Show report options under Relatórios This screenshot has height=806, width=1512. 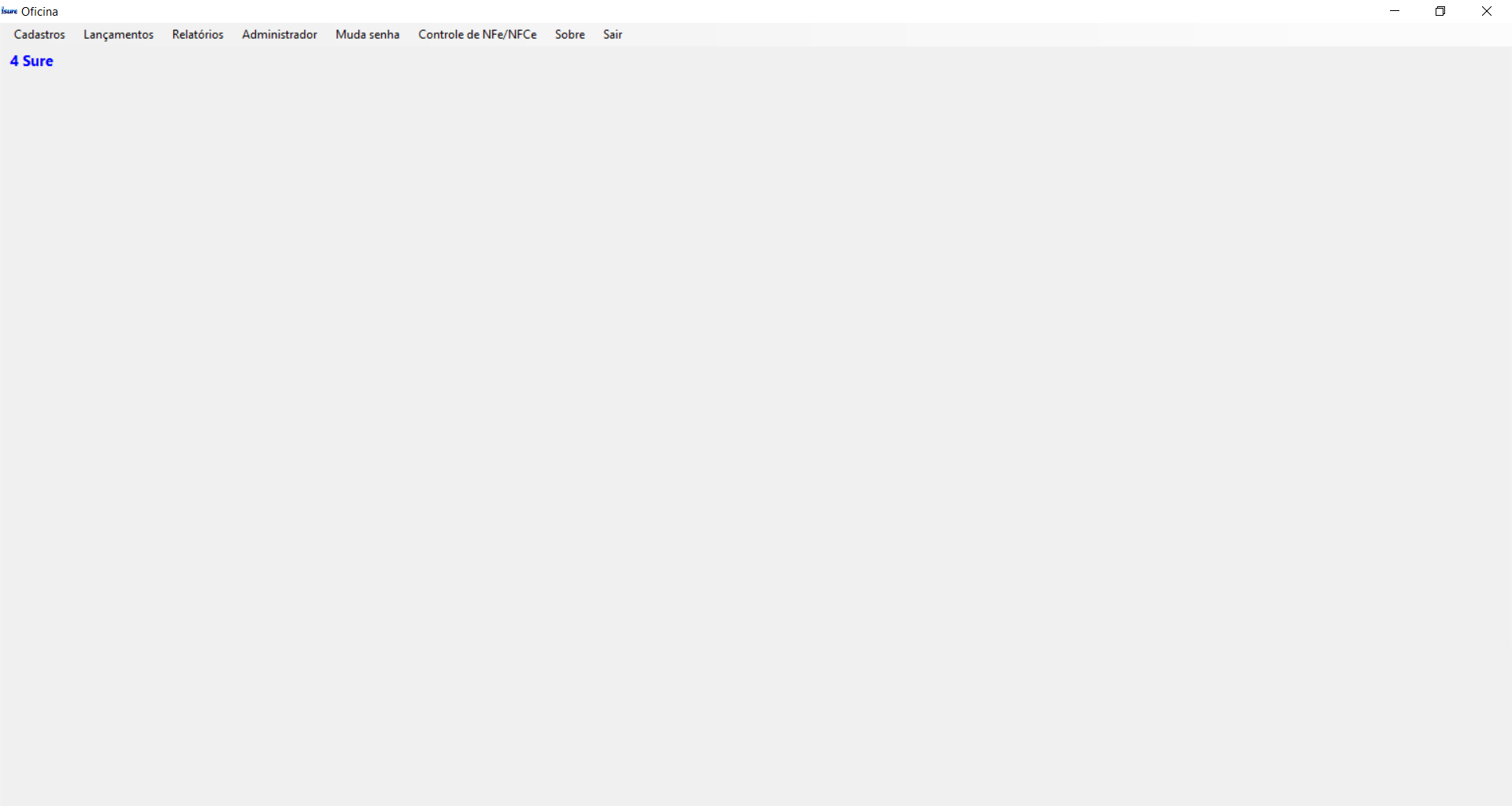point(198,35)
